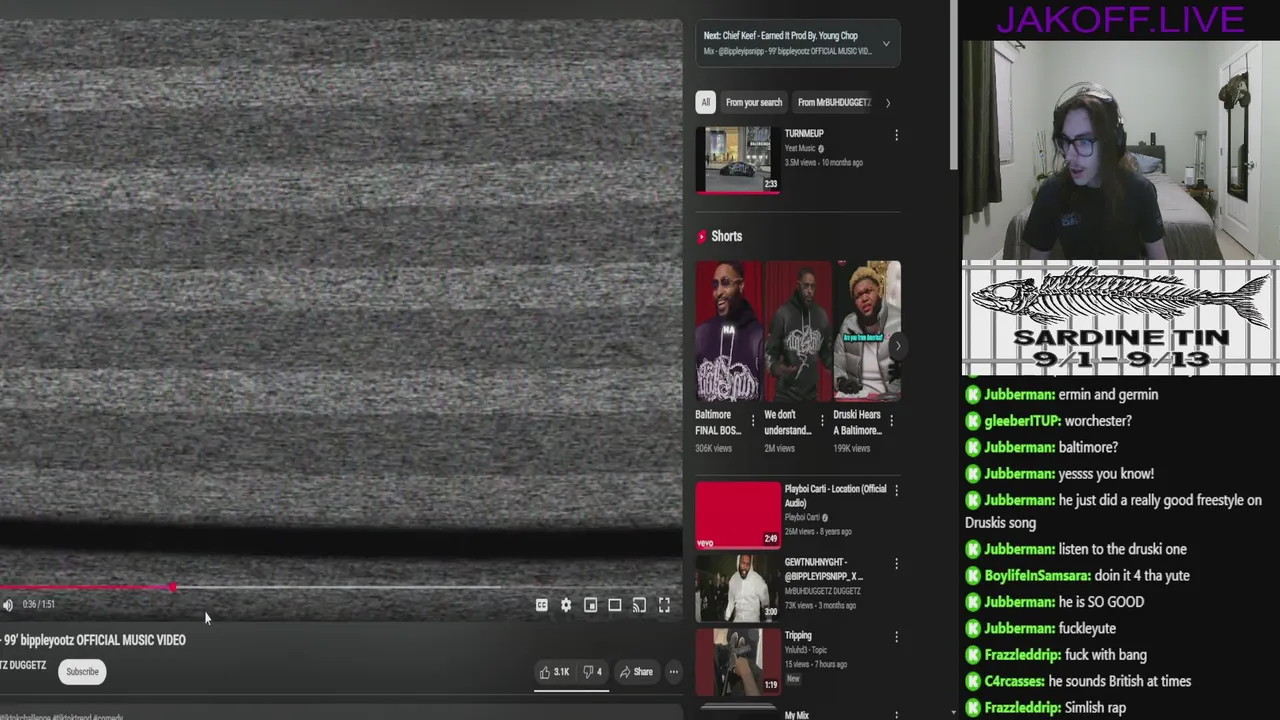The width and height of the screenshot is (1280, 720).
Task: Click the Shorts logo icon
Action: pyautogui.click(x=701, y=237)
